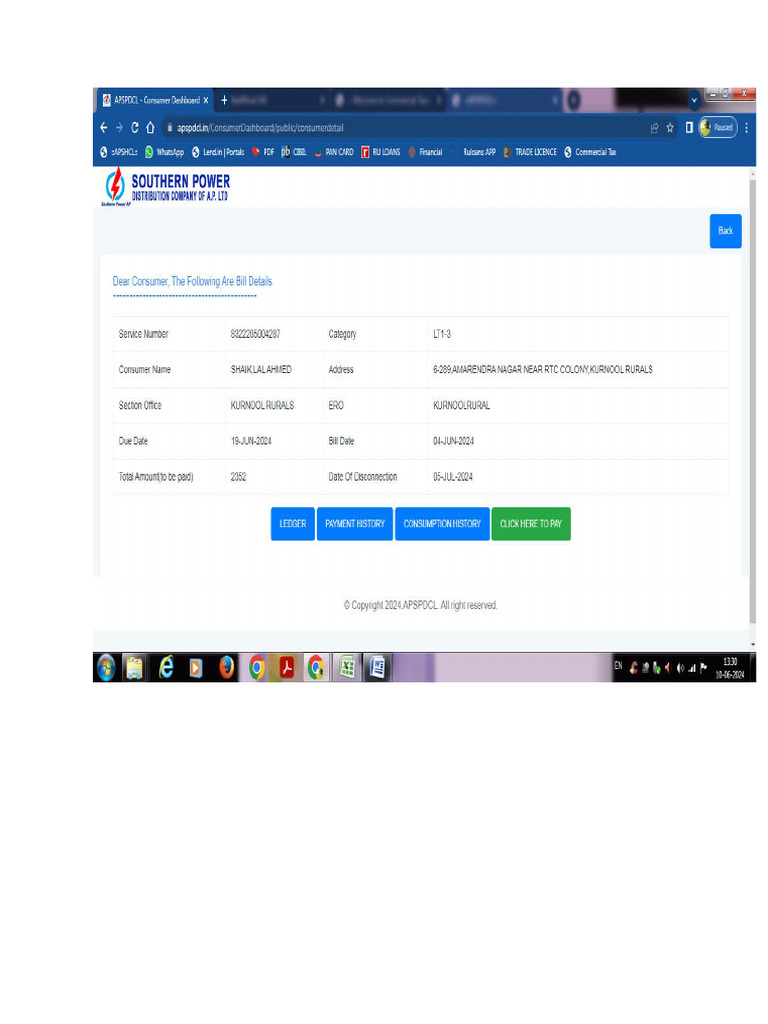Viewport: 768px width, 1024px height.
Task: Click the EN language indicator
Action: coord(618,666)
